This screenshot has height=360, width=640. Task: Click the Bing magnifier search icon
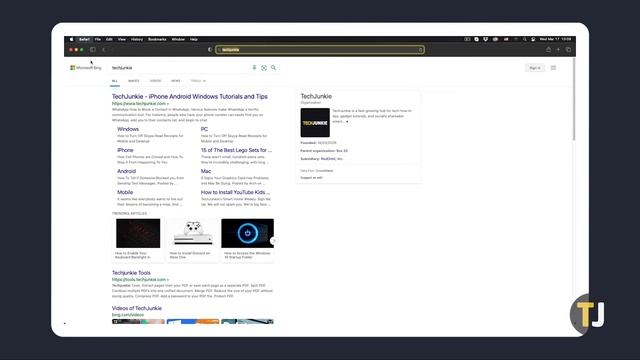[273, 68]
